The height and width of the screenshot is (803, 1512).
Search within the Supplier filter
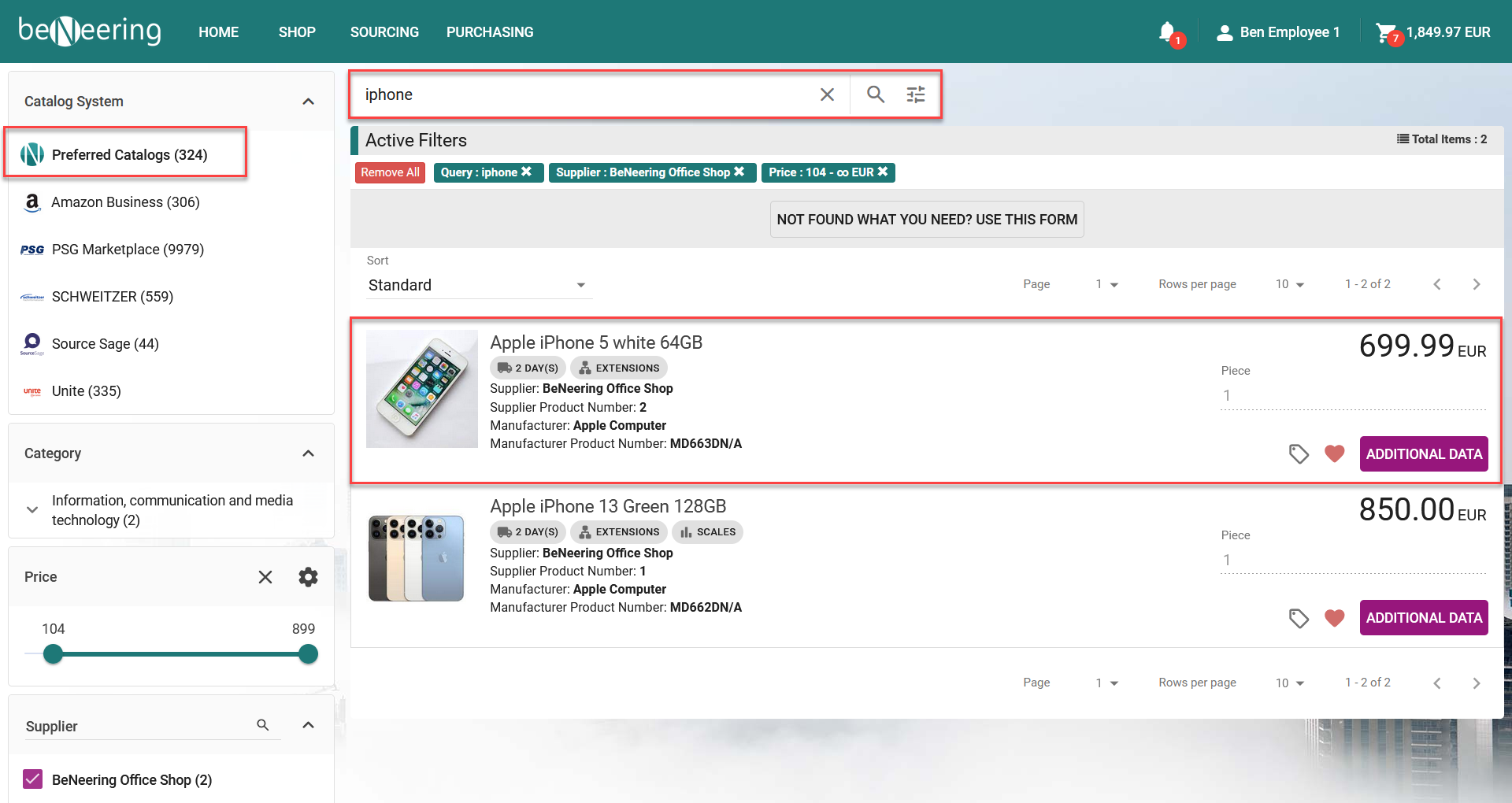click(x=263, y=725)
